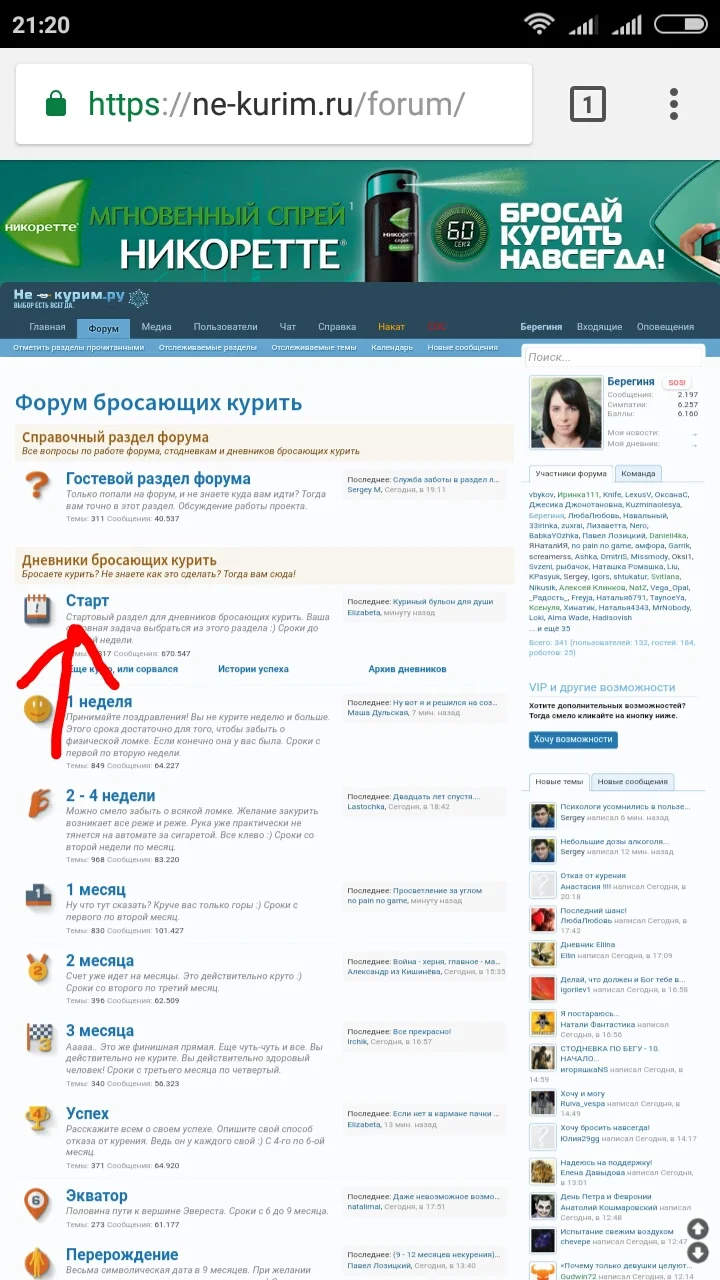Click the browser address bar URL
This screenshot has width=720, height=1280.
click(x=276, y=104)
